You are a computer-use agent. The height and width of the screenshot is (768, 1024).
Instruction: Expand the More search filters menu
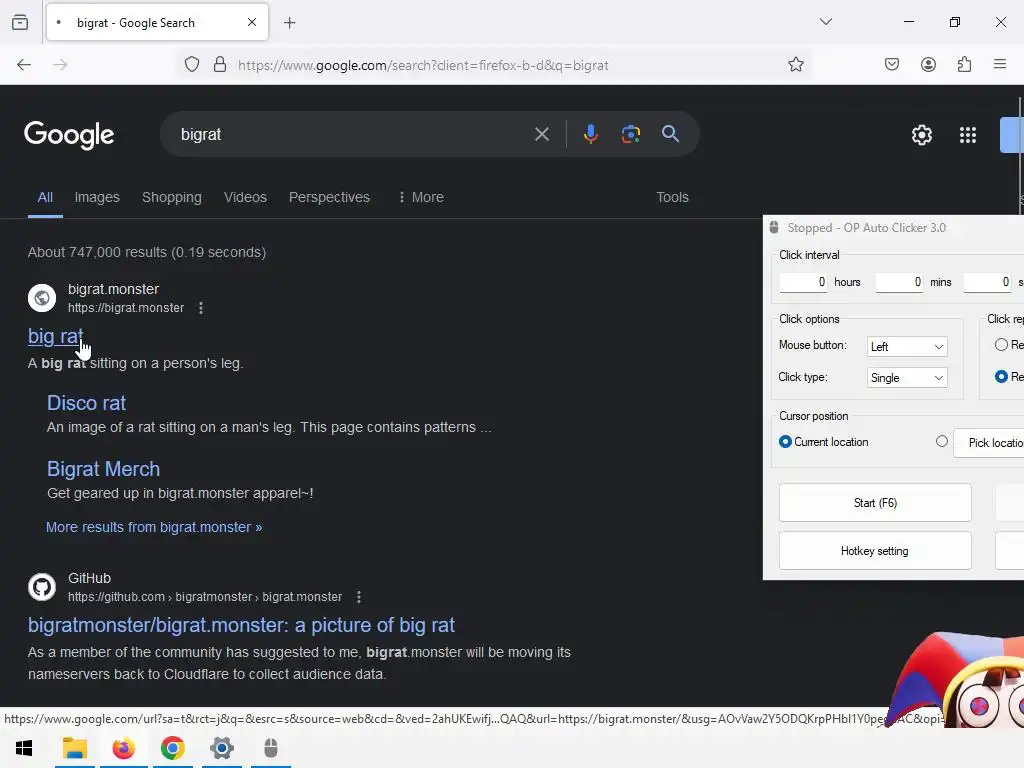(421, 197)
